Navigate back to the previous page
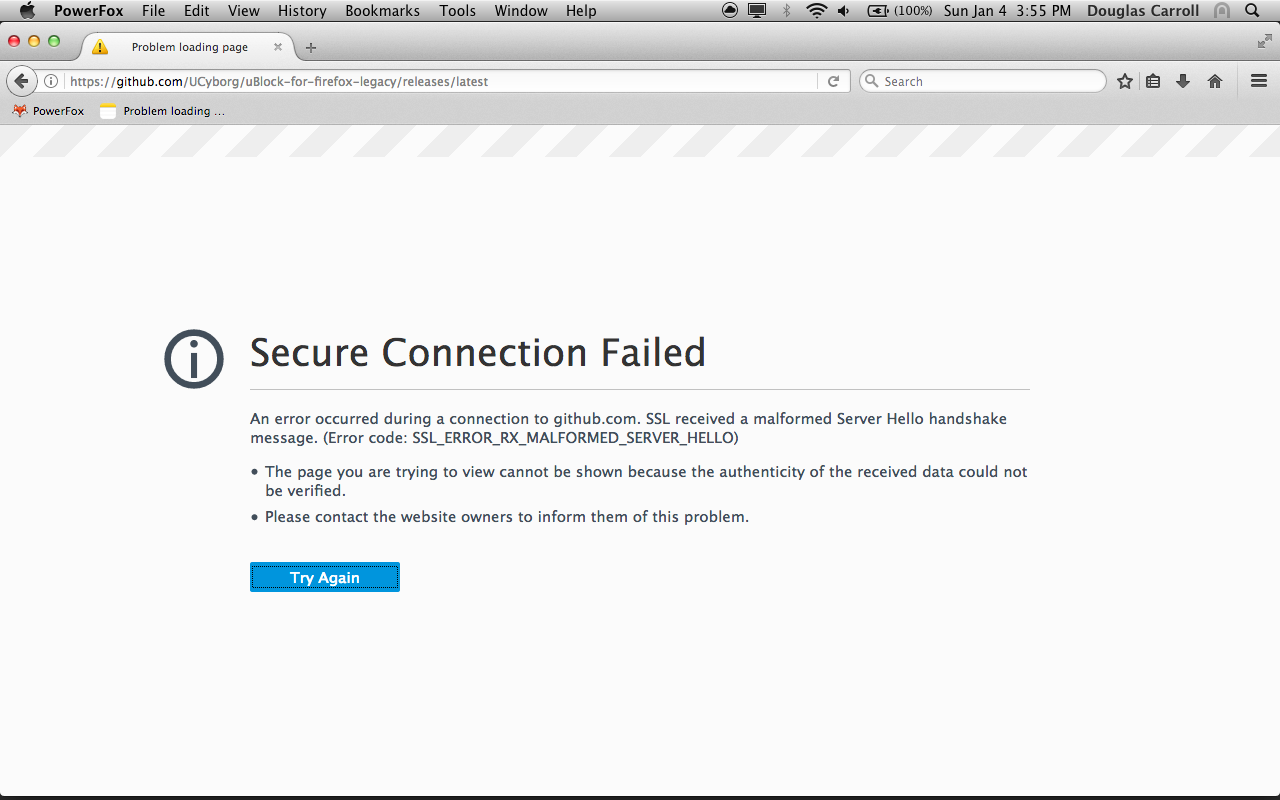 (21, 81)
